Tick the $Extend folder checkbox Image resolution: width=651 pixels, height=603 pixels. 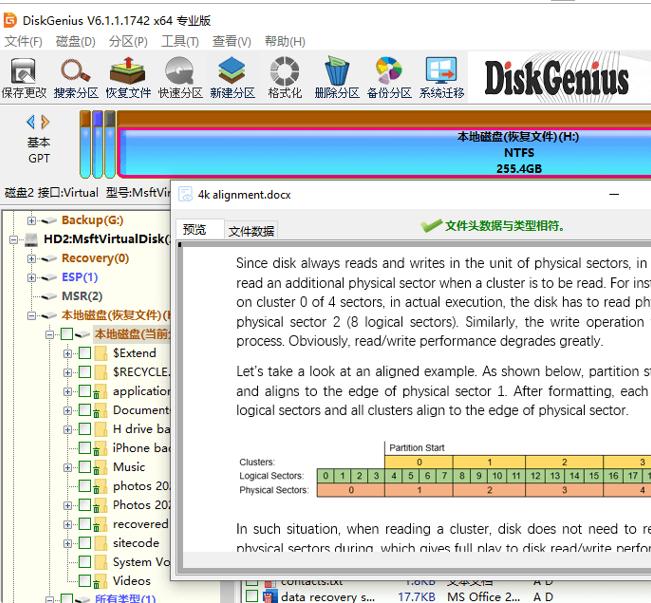coord(85,353)
